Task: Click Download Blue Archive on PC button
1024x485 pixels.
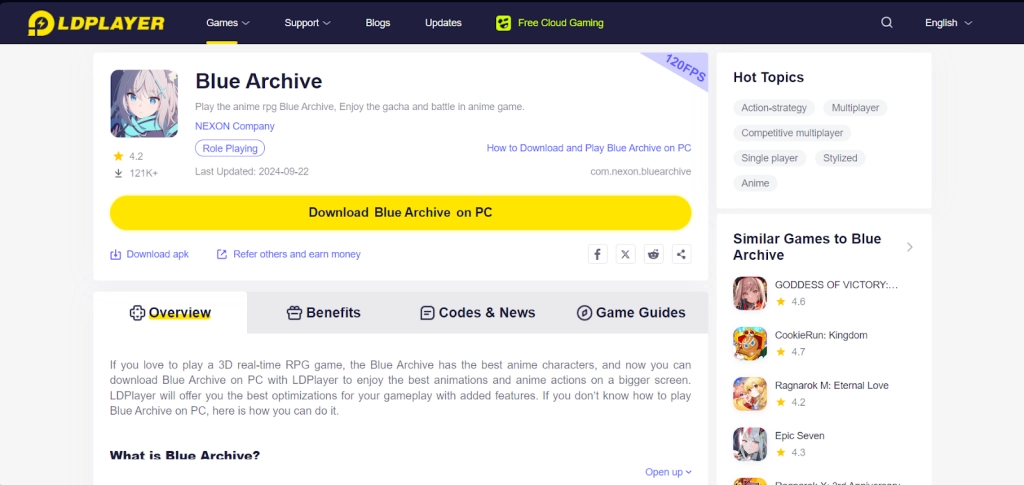Action: click(400, 213)
